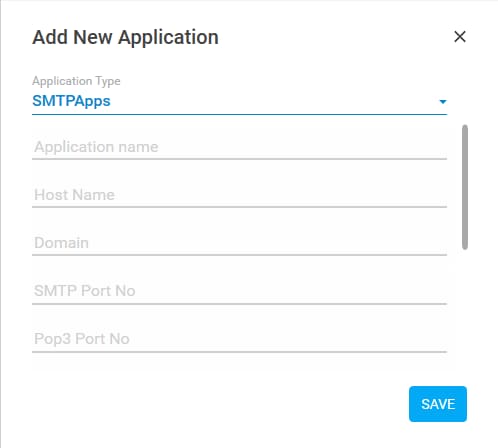Click the X icon beside the title
Viewport: 498px width, 448px height.
click(x=460, y=37)
